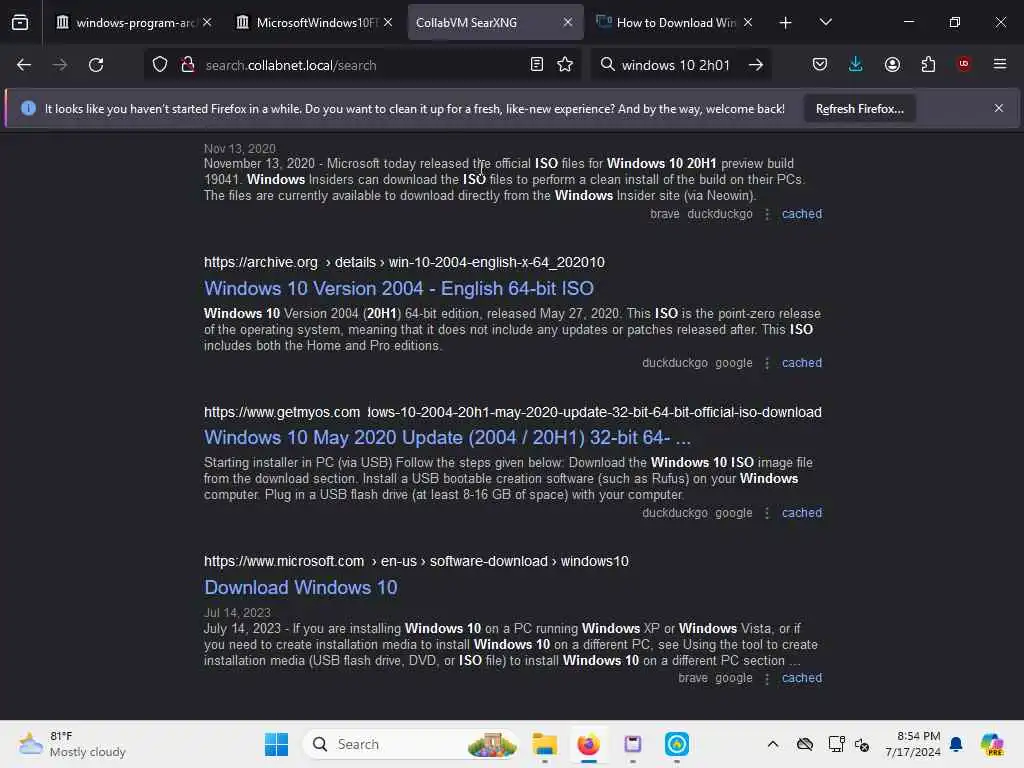
Task: Click the https://www.microsoft.com URL text
Action: [x=283, y=562]
